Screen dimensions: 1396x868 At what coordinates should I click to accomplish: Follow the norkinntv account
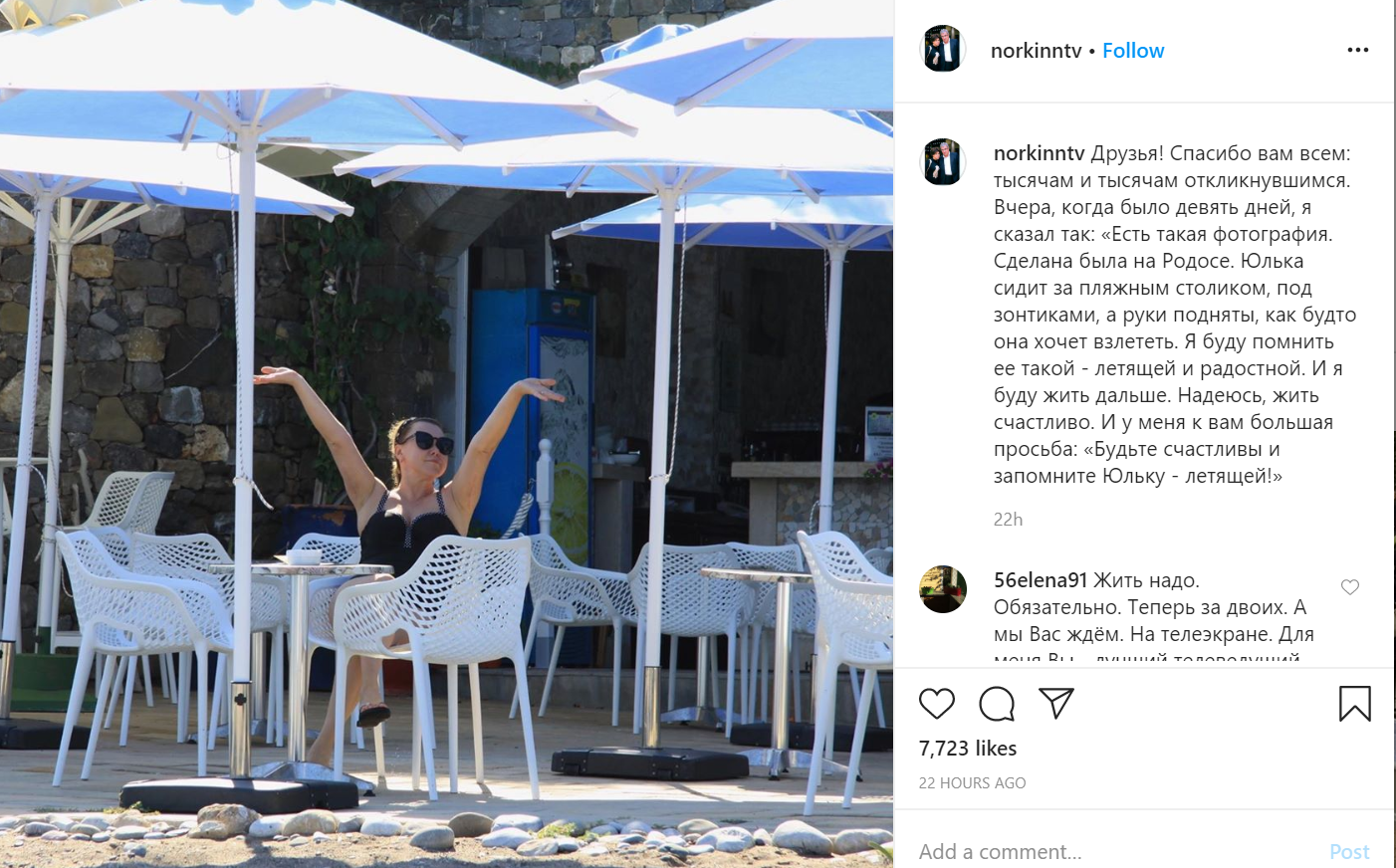point(1133,51)
